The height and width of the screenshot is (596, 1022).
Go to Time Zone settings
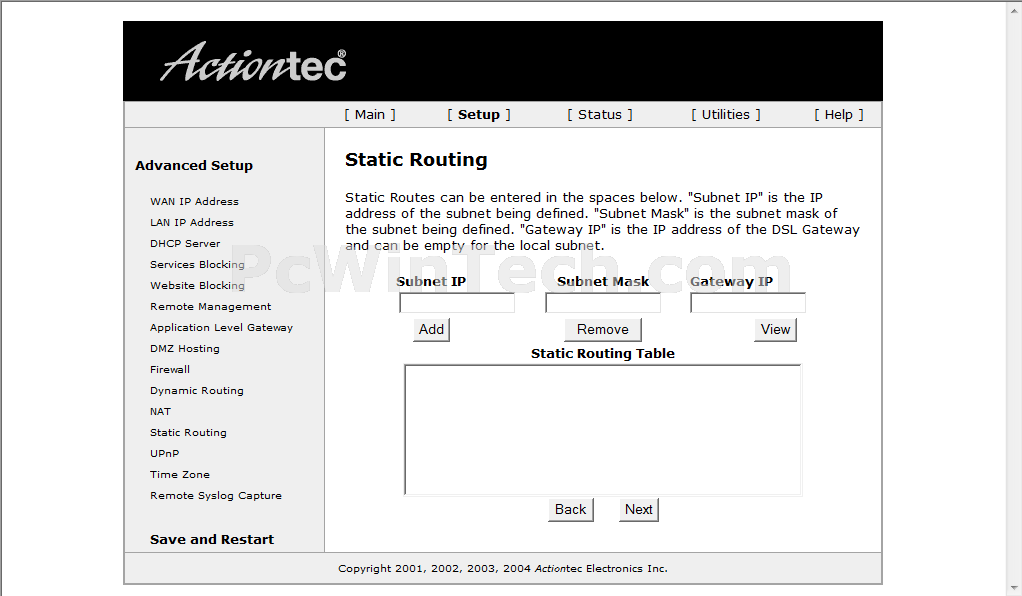click(180, 474)
